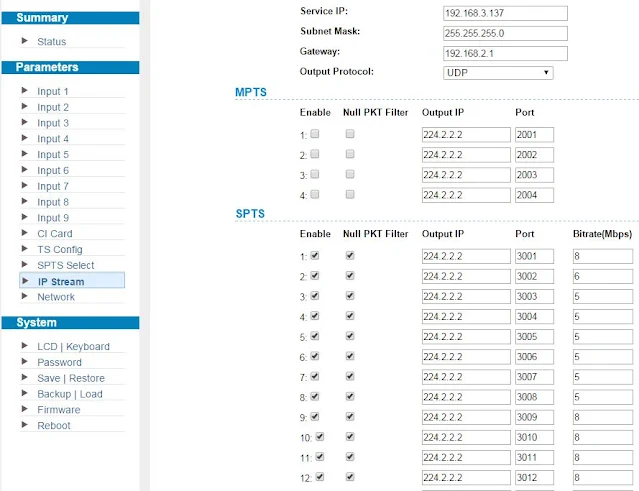Click SPTS port 3012 field
The width and height of the screenshot is (639, 491).
point(534,478)
